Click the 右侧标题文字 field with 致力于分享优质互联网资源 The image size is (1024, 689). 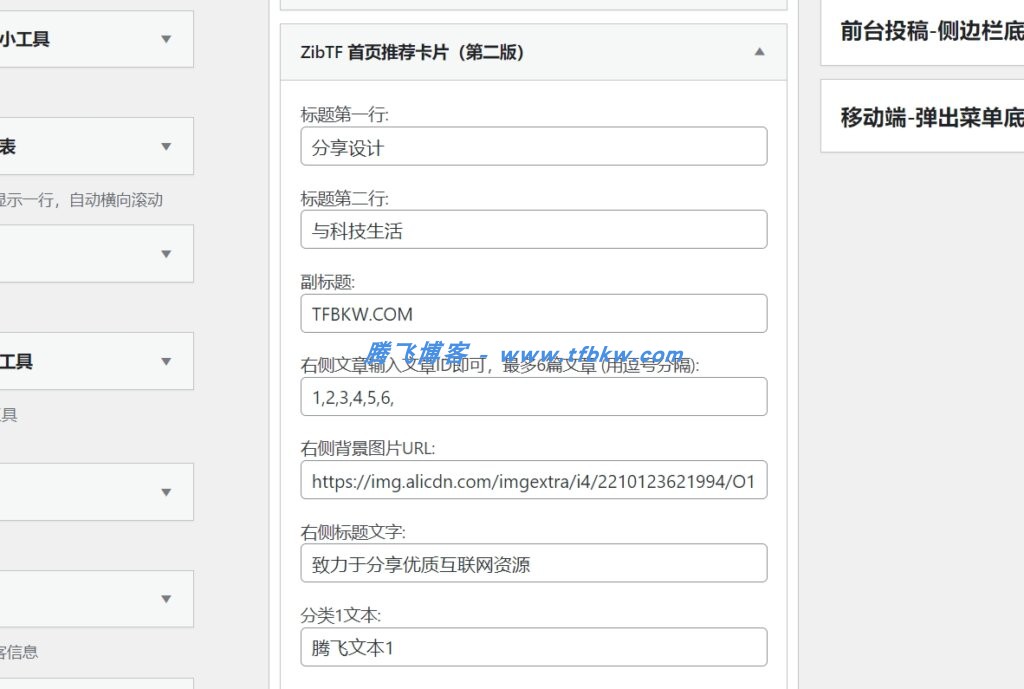(534, 563)
